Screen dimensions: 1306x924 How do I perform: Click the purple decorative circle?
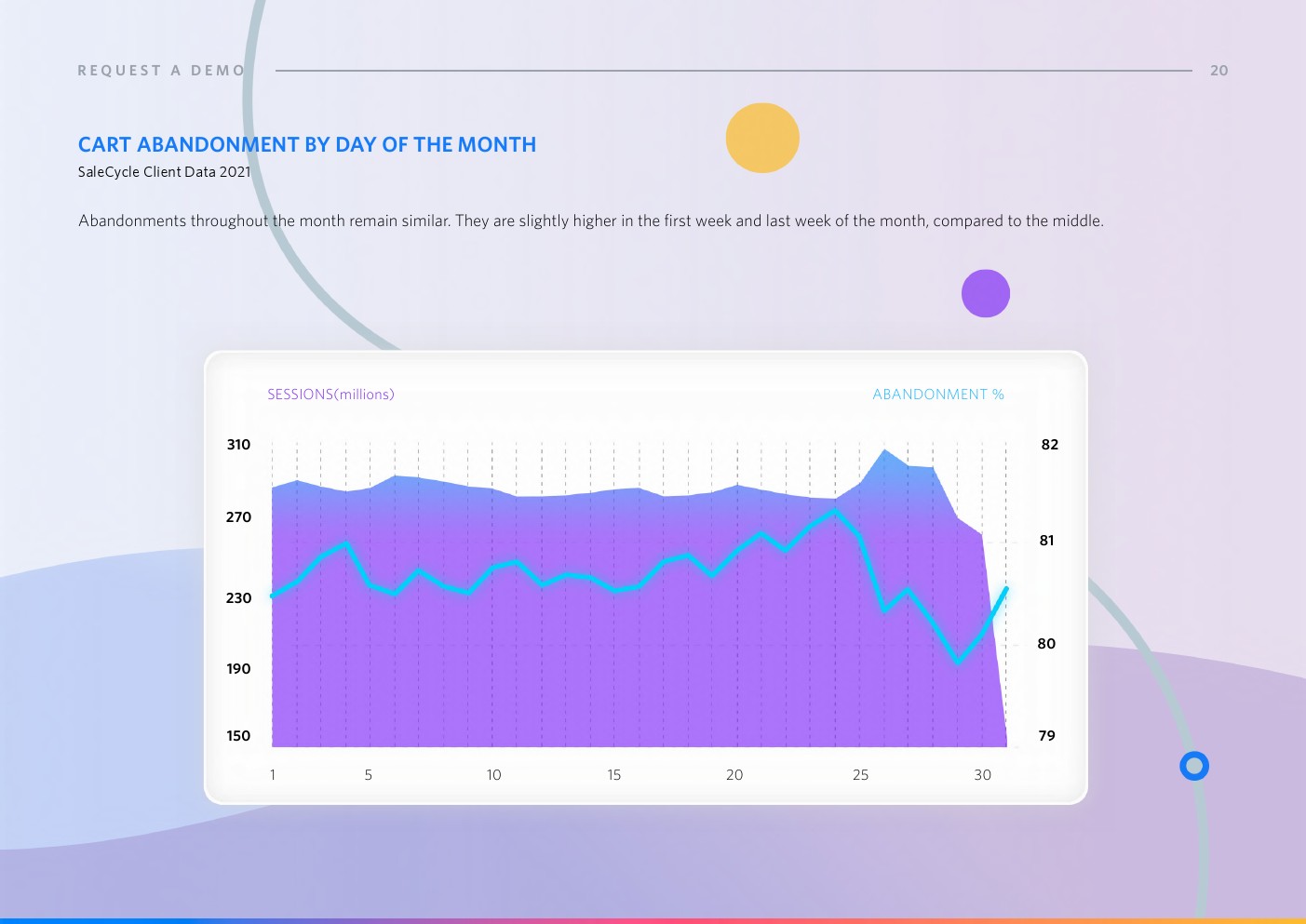986,293
